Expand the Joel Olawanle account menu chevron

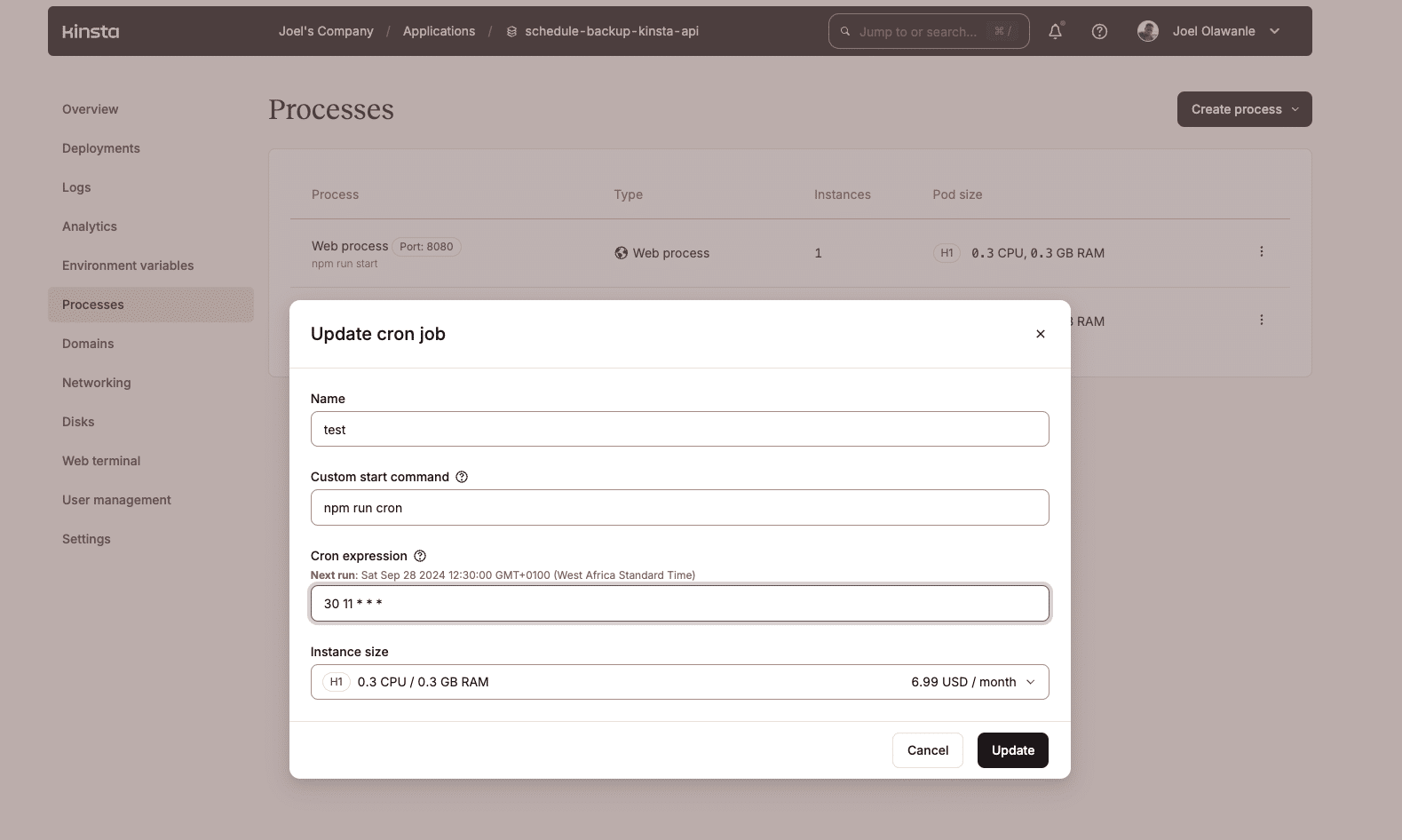point(1275,31)
